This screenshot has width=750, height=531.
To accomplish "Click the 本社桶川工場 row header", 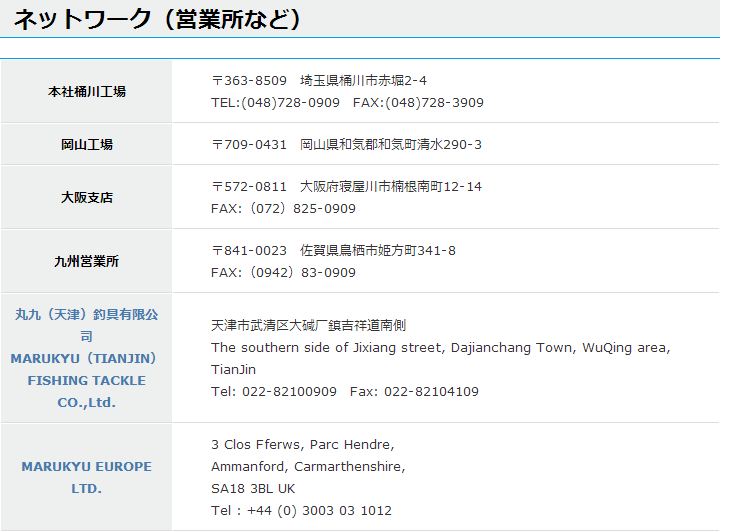I will pyautogui.click(x=87, y=91).
